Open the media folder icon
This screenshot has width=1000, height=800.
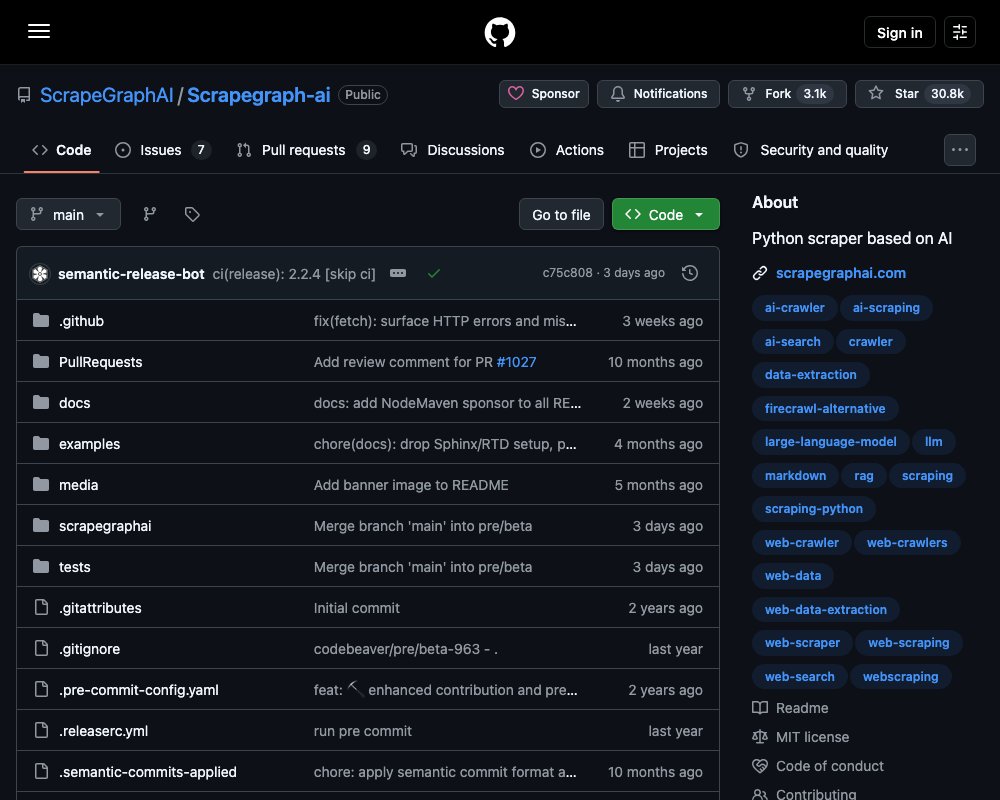pos(41,484)
